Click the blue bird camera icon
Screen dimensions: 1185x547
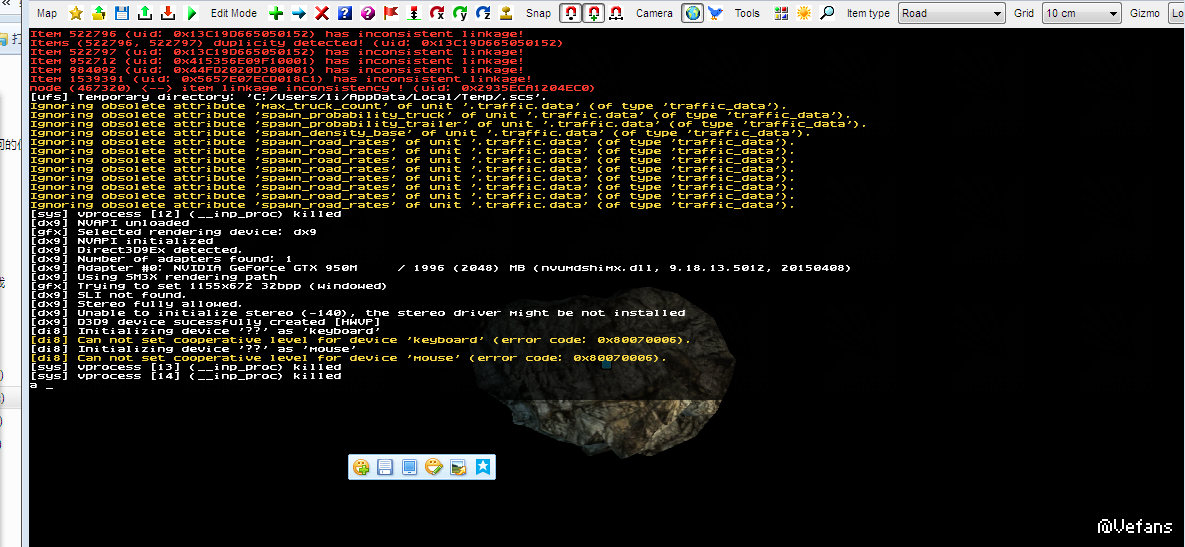pos(715,13)
